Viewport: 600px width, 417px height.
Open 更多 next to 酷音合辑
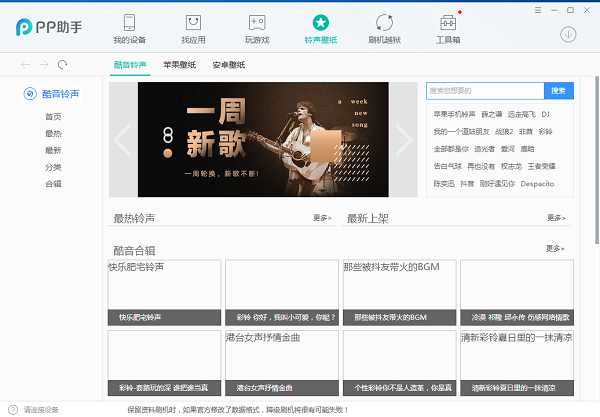(x=555, y=249)
